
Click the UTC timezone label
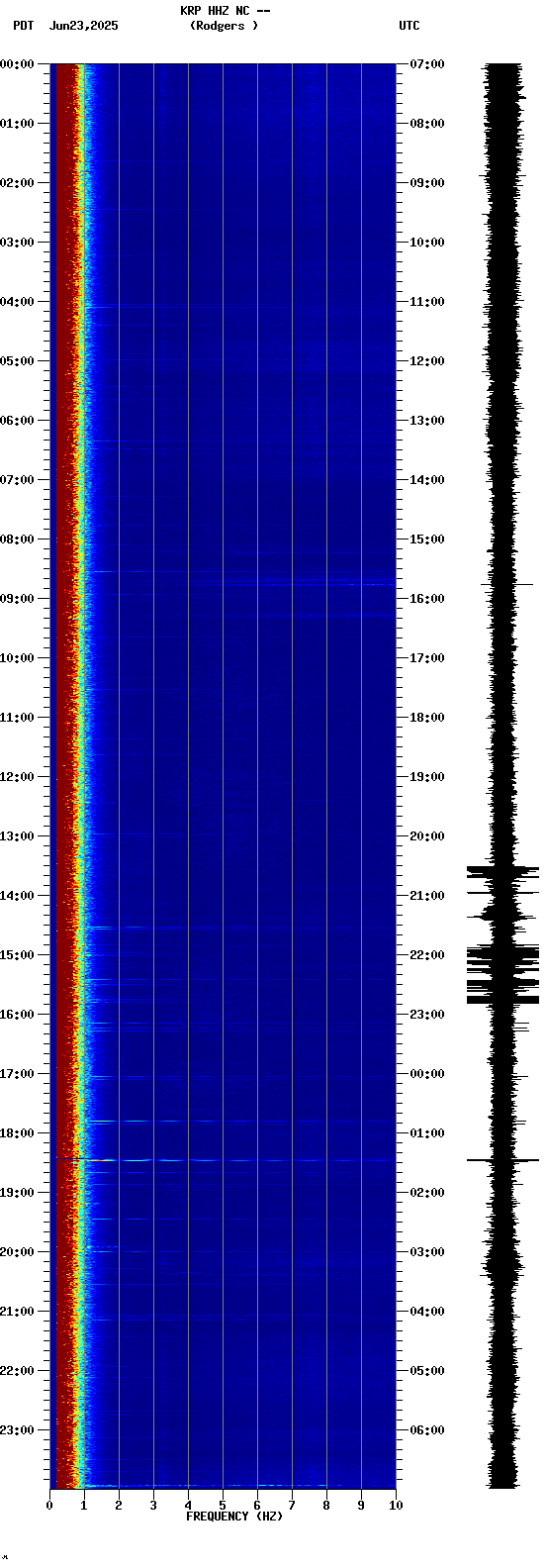409,26
